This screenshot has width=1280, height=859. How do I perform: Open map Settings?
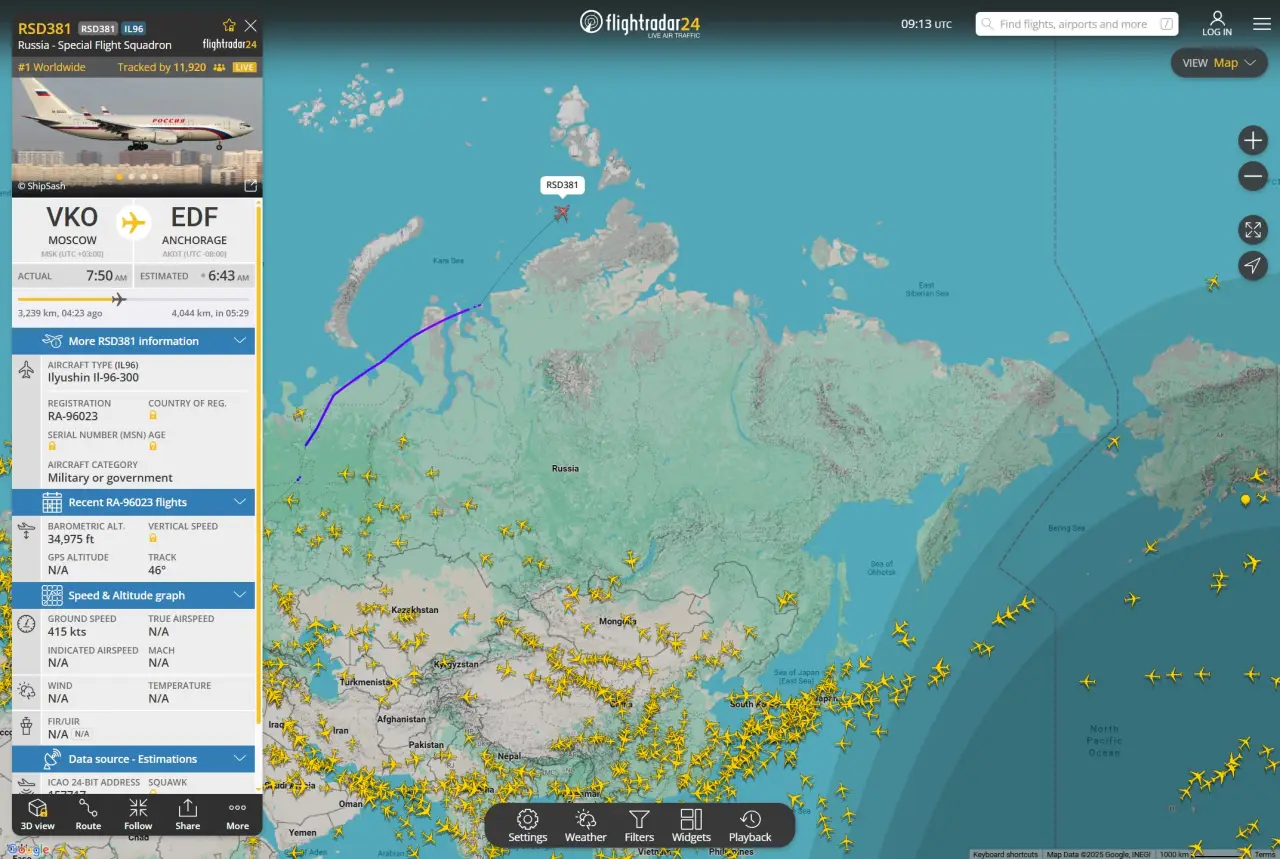point(527,826)
